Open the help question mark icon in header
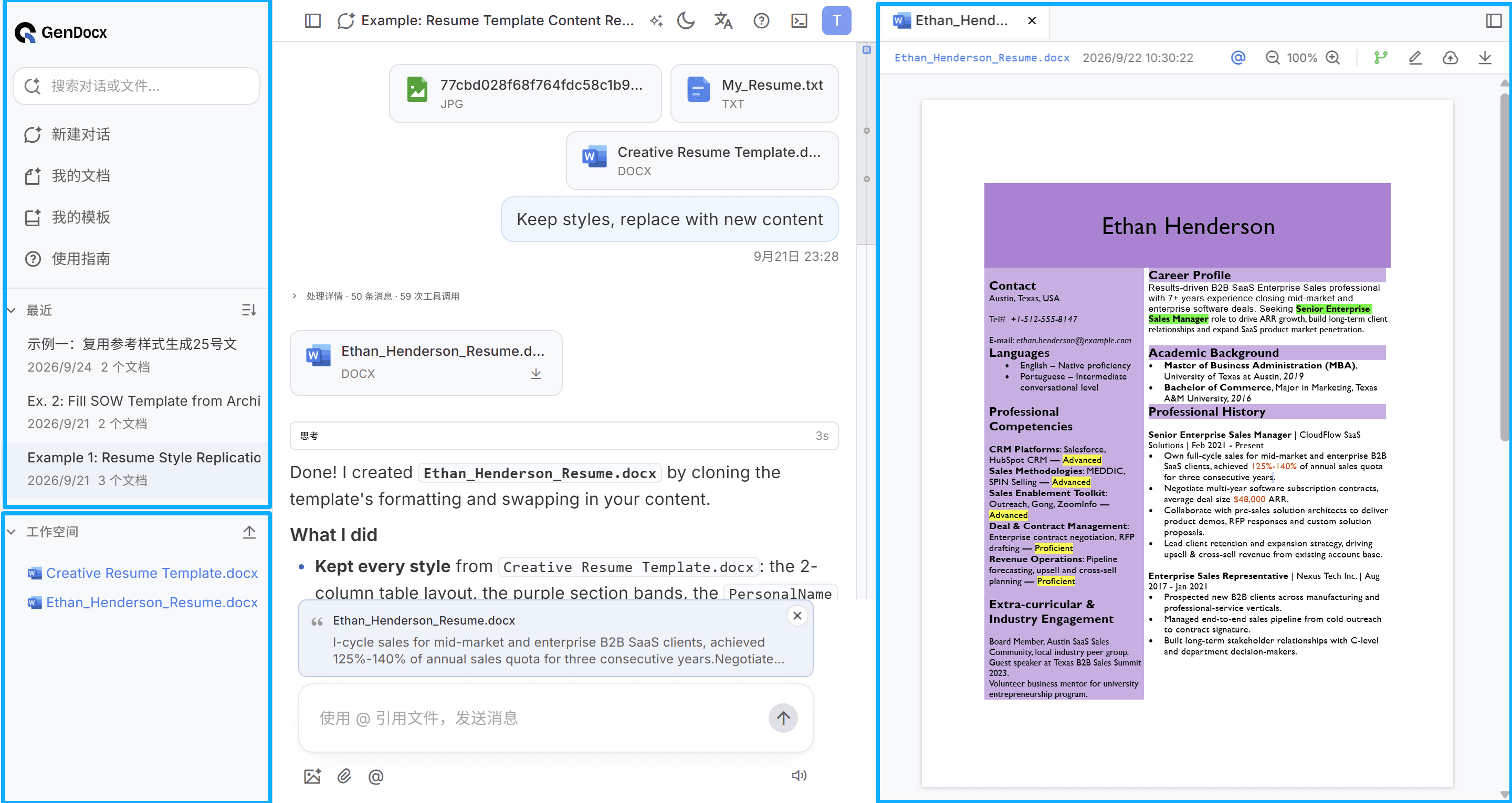This screenshot has height=803, width=1512. [x=761, y=20]
